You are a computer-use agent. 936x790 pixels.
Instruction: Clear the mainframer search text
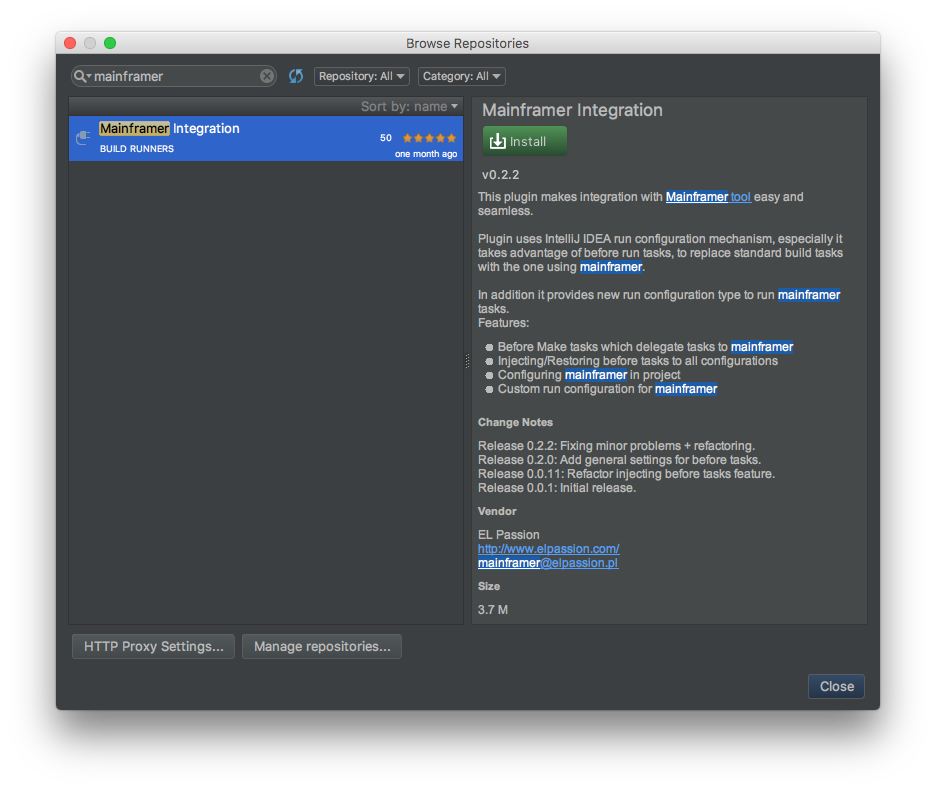(x=267, y=76)
